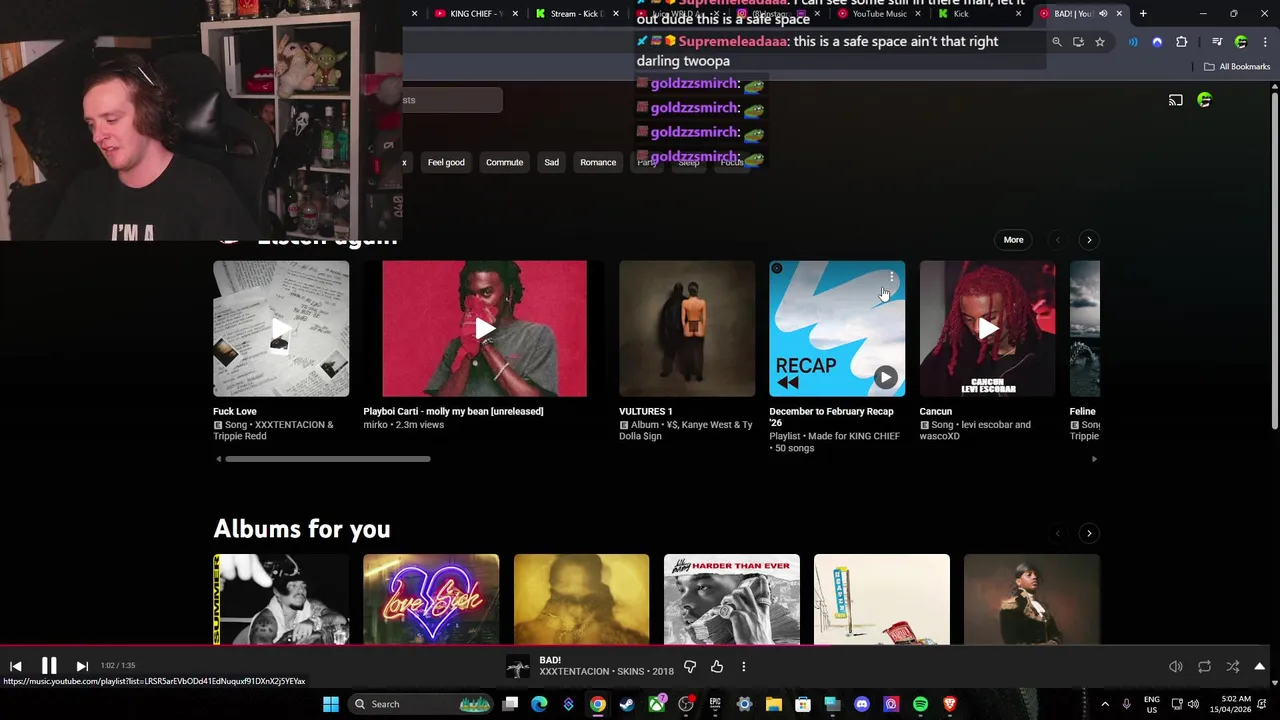Open the Fuck Love title link

(235, 411)
